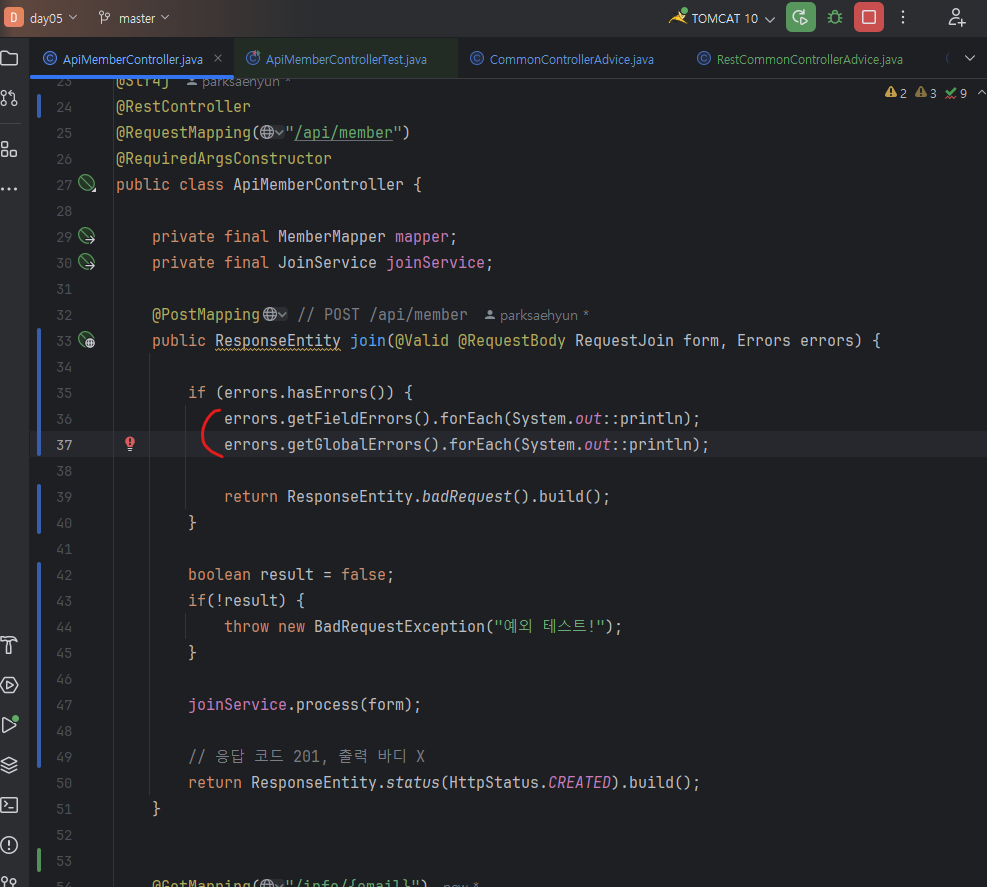Screen dimensions: 987x887
Task: Open the Structure tool window icon
Action: point(9,150)
